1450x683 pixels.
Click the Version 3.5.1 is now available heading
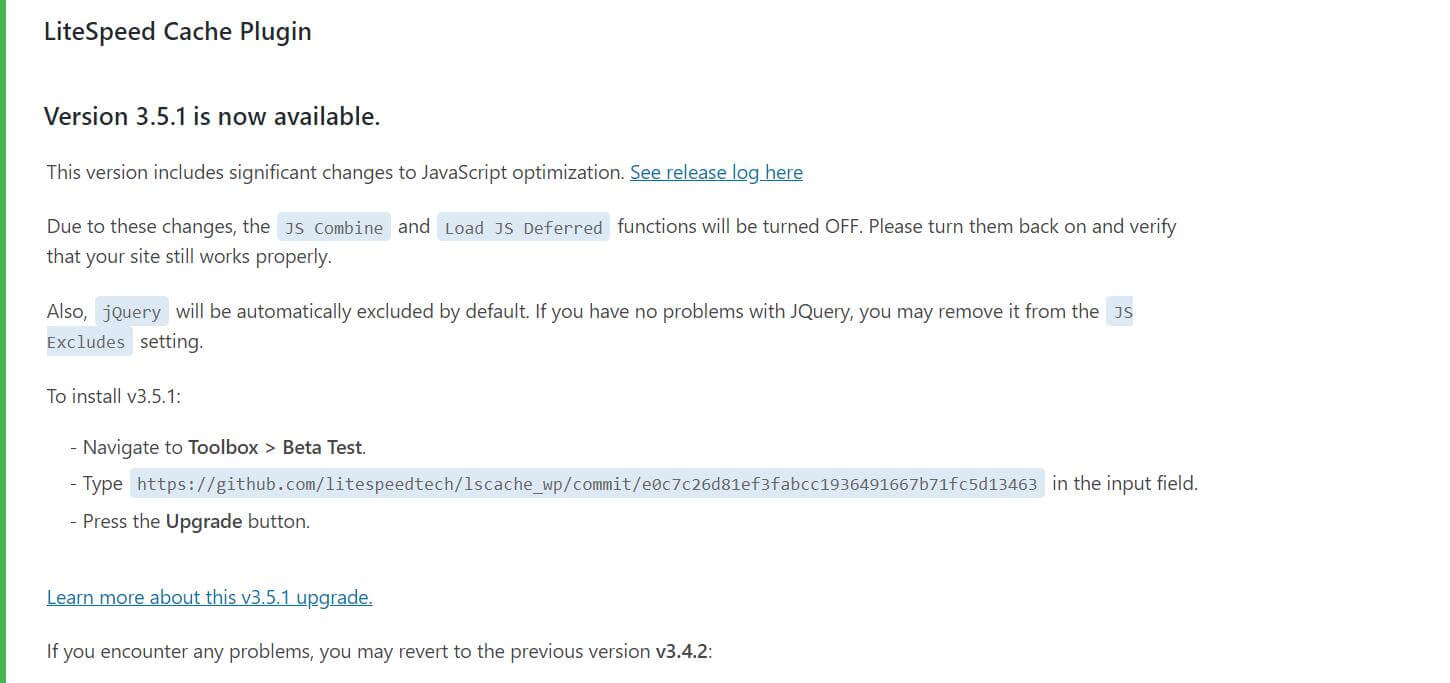pos(212,116)
